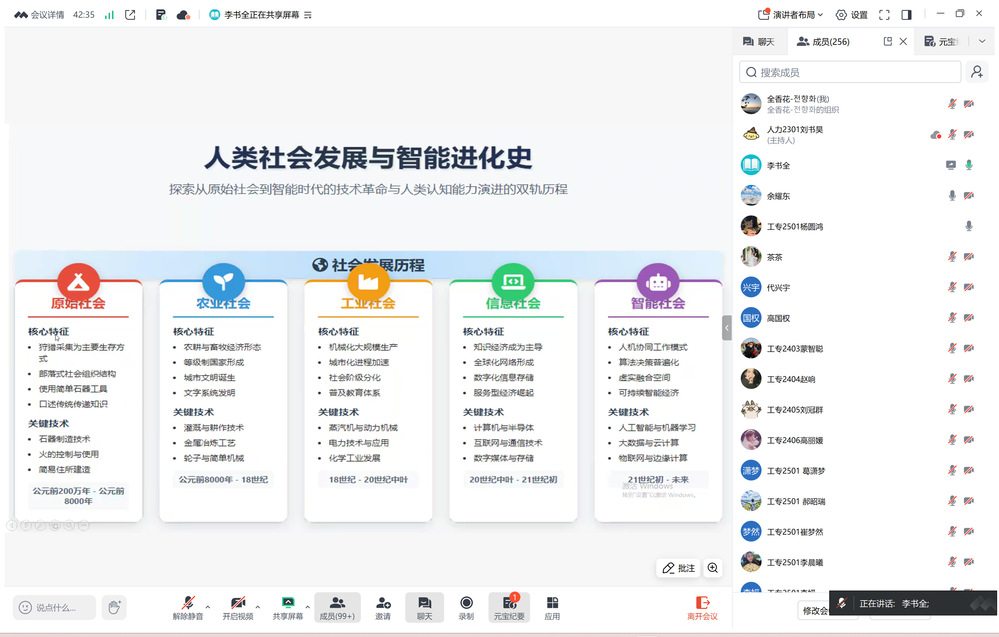This screenshot has height=637, width=999.
Task: Open audio options arrow next to 解除静音
Action: tap(208, 606)
